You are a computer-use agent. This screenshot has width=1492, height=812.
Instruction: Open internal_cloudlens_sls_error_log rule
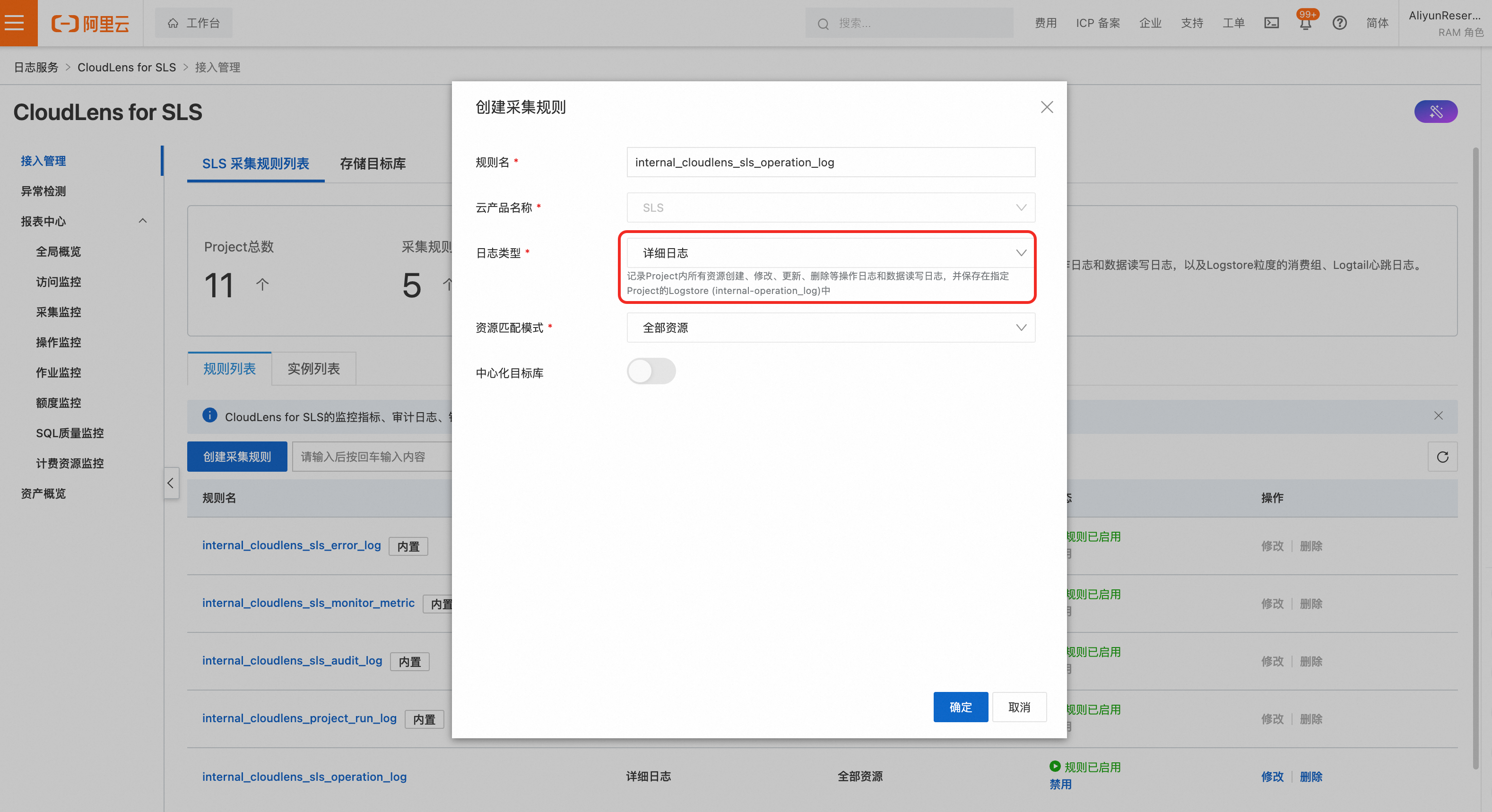pos(291,545)
